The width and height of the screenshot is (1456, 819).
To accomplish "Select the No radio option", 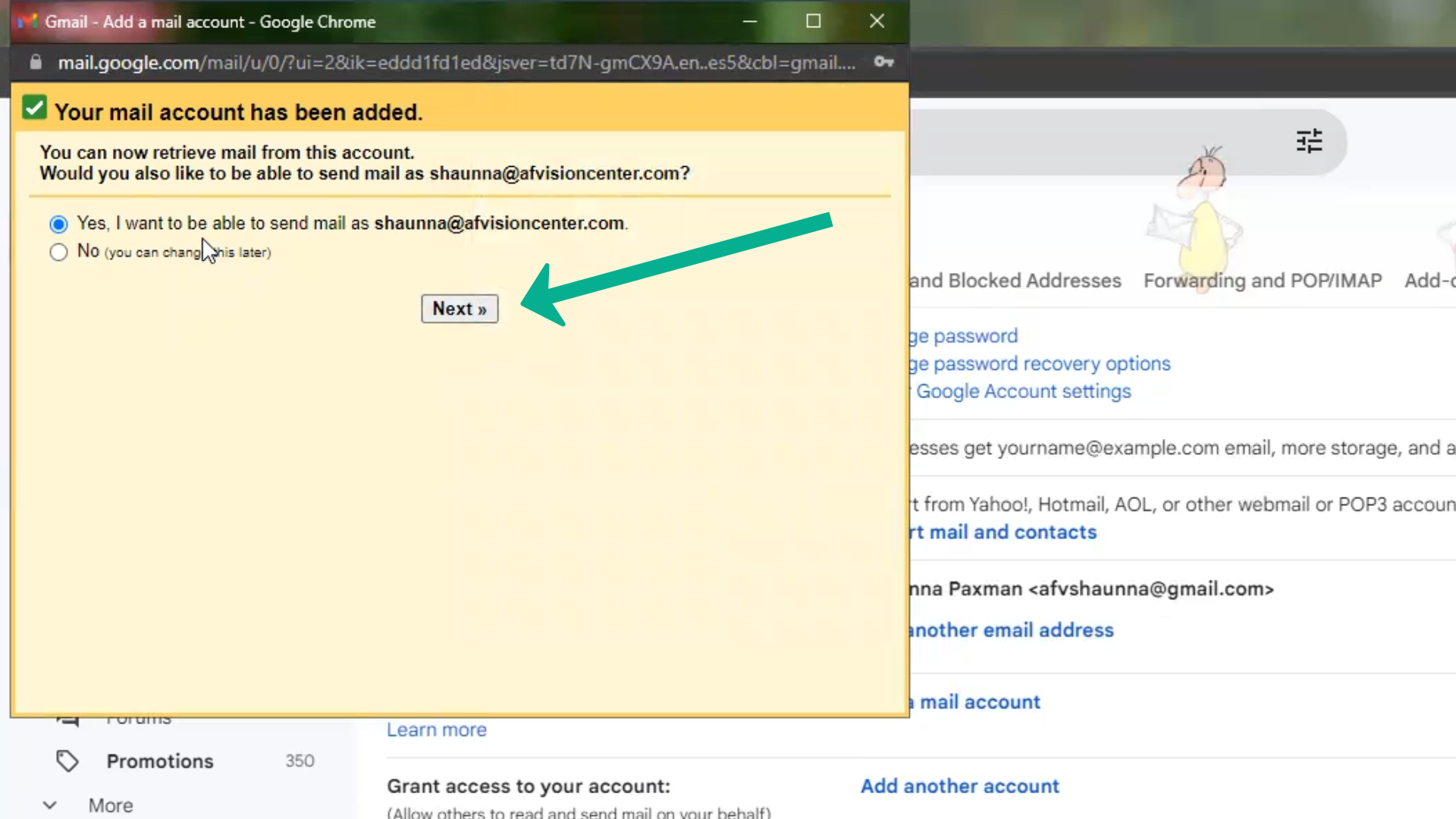I will point(58,252).
